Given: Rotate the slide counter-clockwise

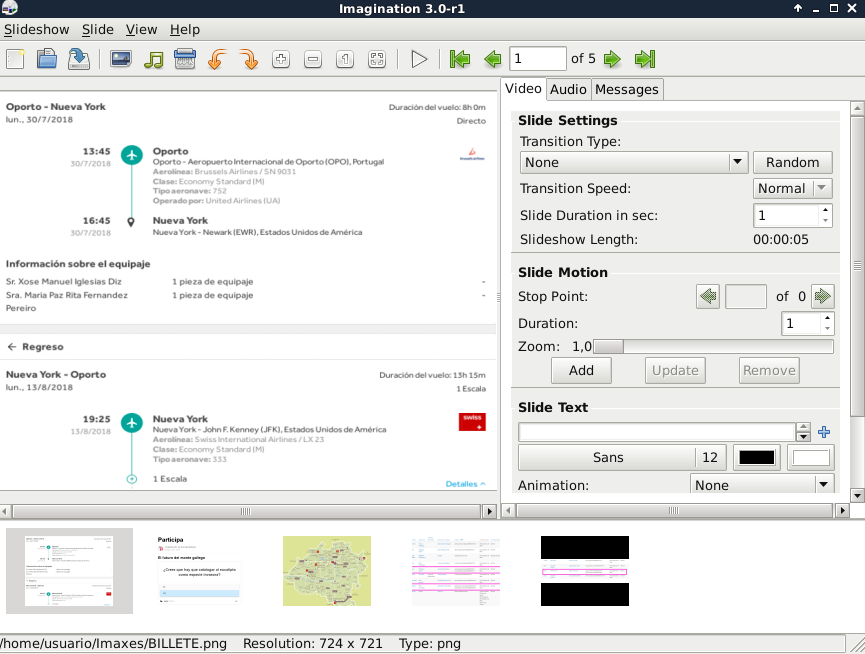Looking at the screenshot, I should (216, 59).
